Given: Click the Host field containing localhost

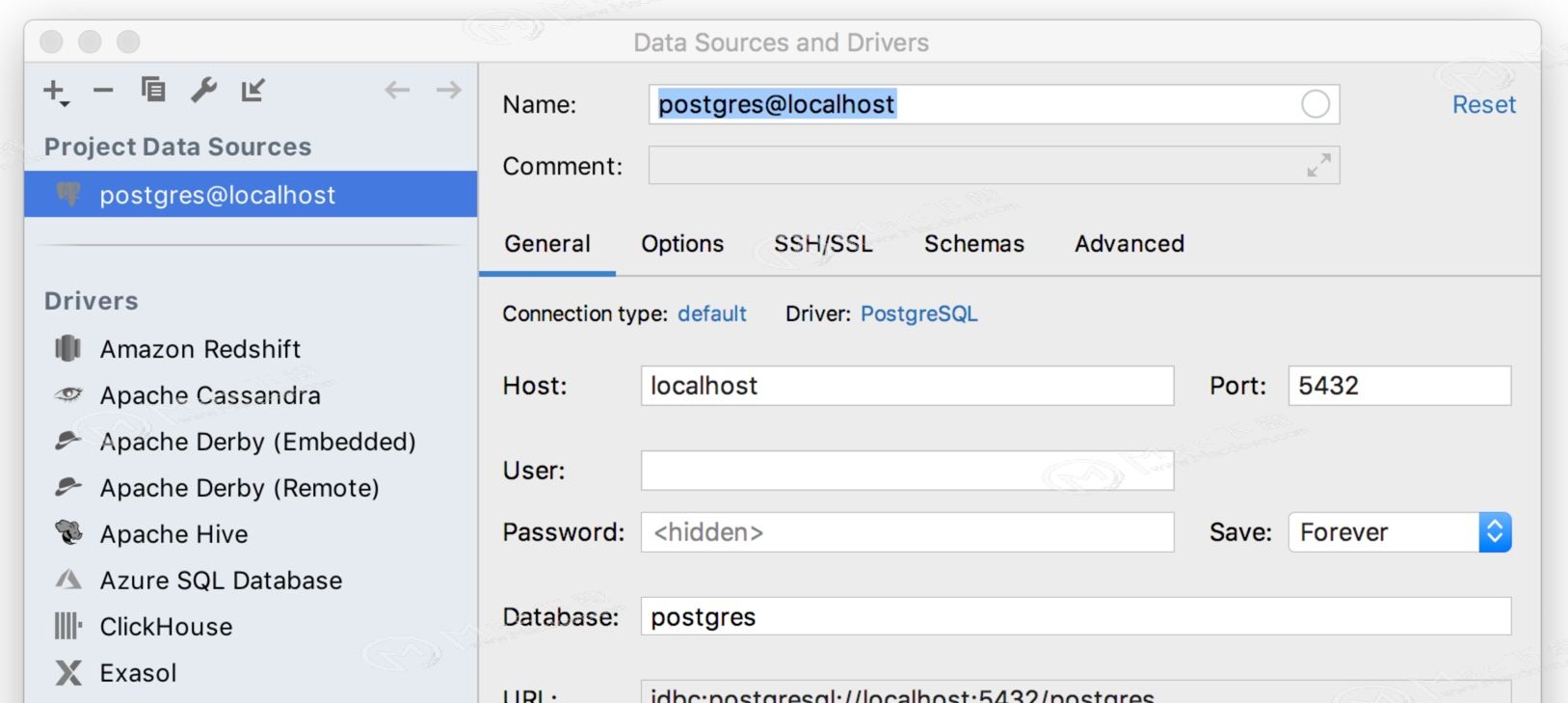Looking at the screenshot, I should (907, 386).
